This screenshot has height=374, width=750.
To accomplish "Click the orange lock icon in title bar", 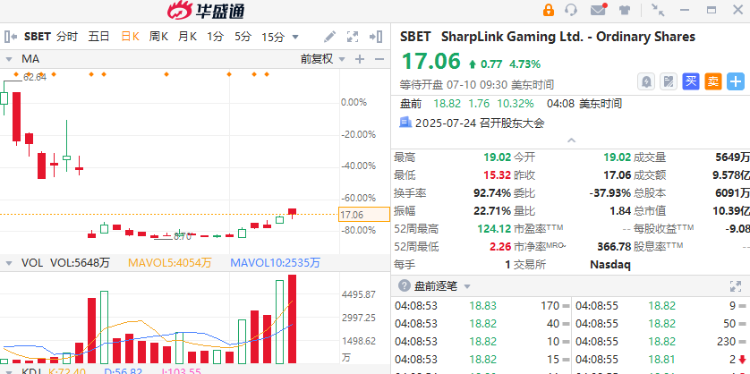I will [x=548, y=10].
